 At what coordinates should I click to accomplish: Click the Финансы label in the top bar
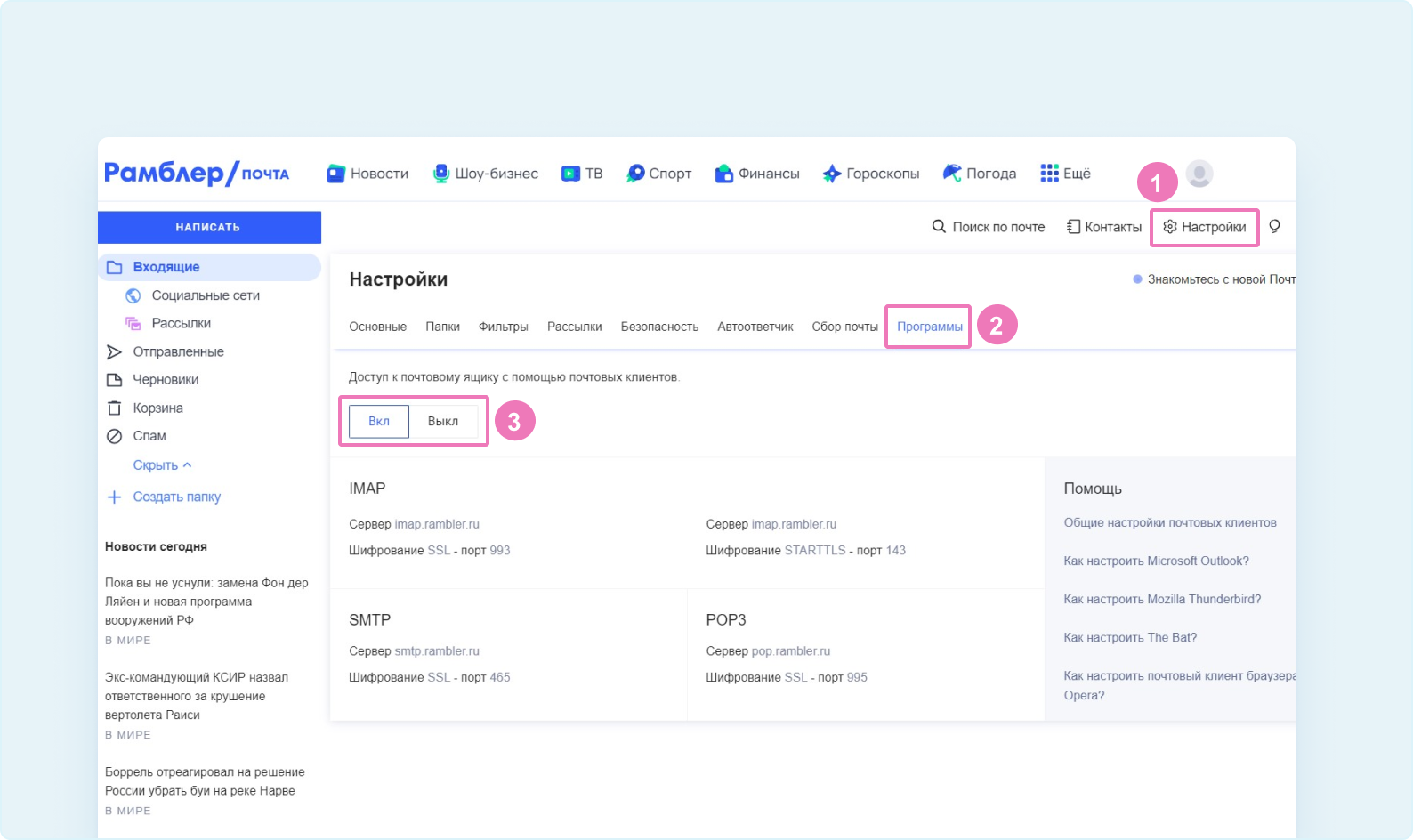[x=769, y=174]
